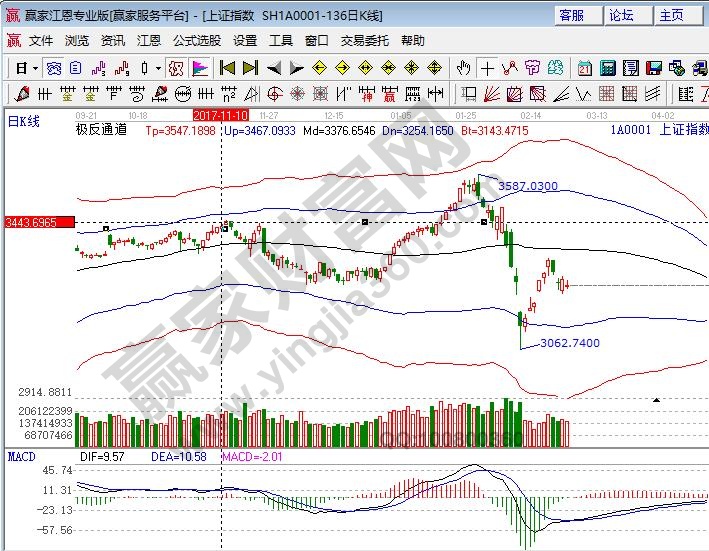Screen dimensions: 709x551
Task: Click the 主页 button
Action: click(670, 15)
